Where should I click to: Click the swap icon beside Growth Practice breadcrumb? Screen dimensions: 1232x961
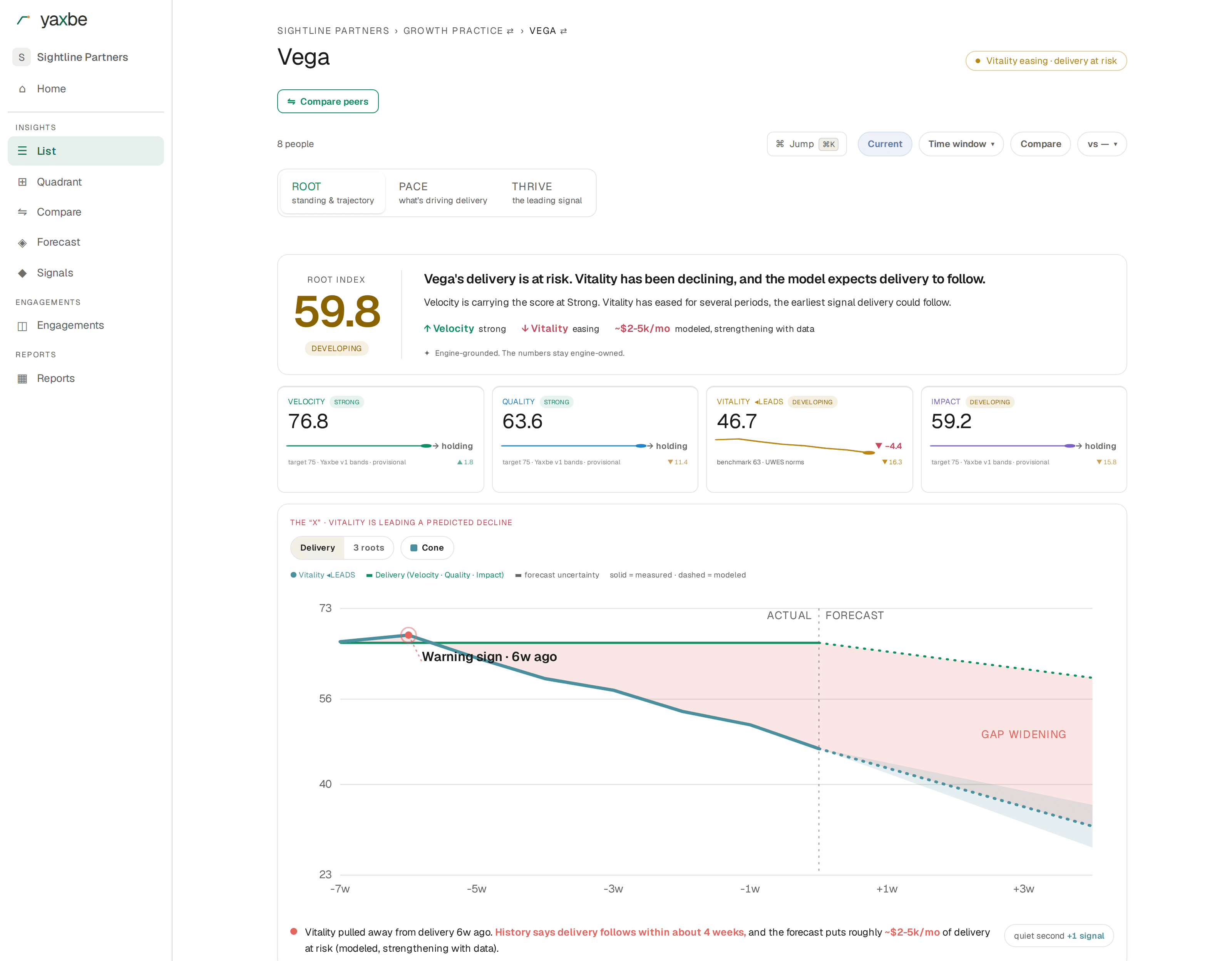[x=510, y=31]
